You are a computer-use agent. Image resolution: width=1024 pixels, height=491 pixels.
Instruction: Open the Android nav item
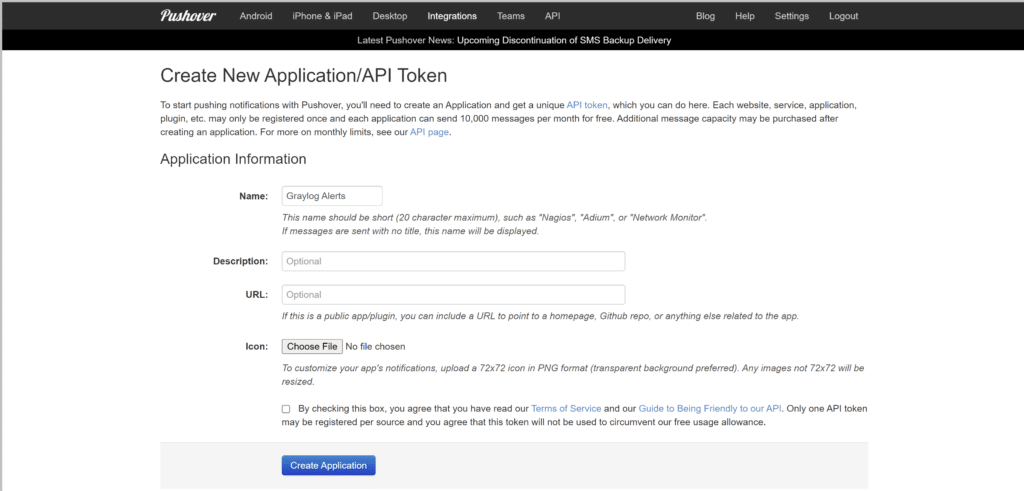point(255,16)
